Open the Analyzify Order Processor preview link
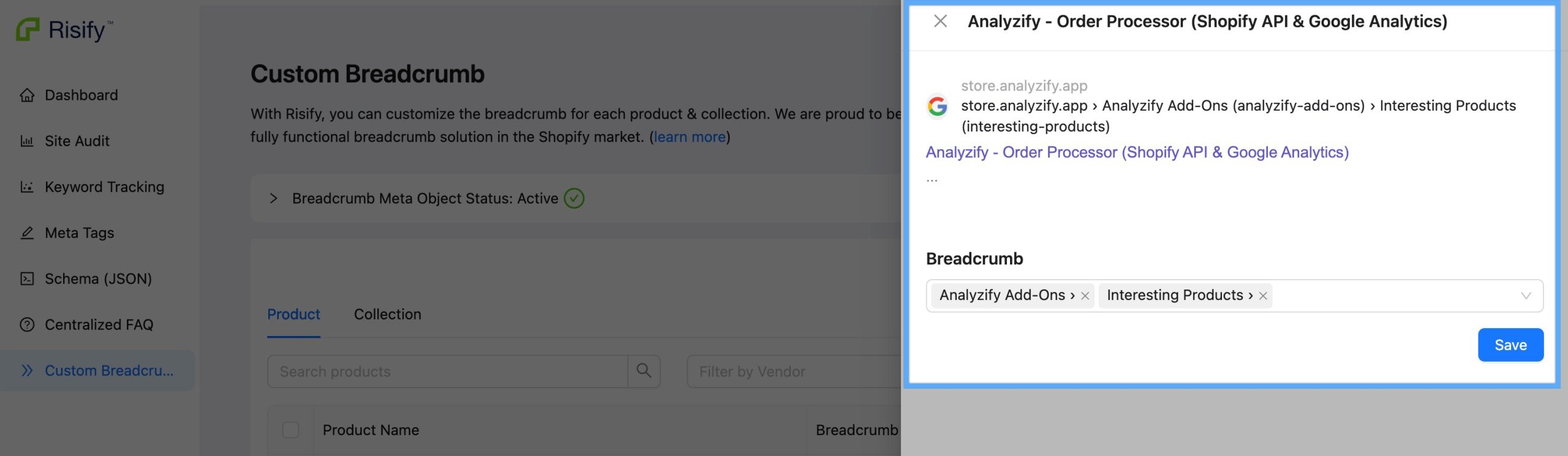1568x456 pixels. pos(1137,152)
